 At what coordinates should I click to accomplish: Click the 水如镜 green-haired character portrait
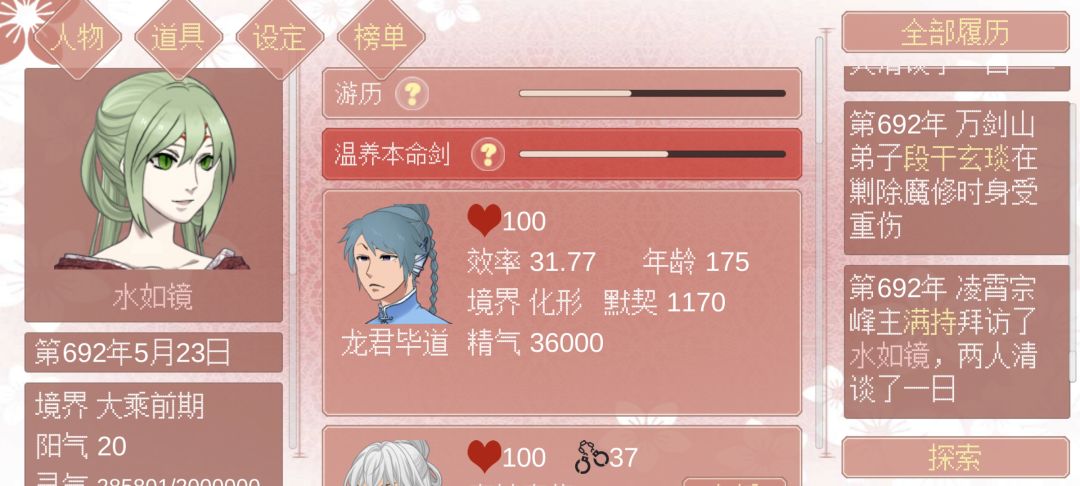coord(153,171)
